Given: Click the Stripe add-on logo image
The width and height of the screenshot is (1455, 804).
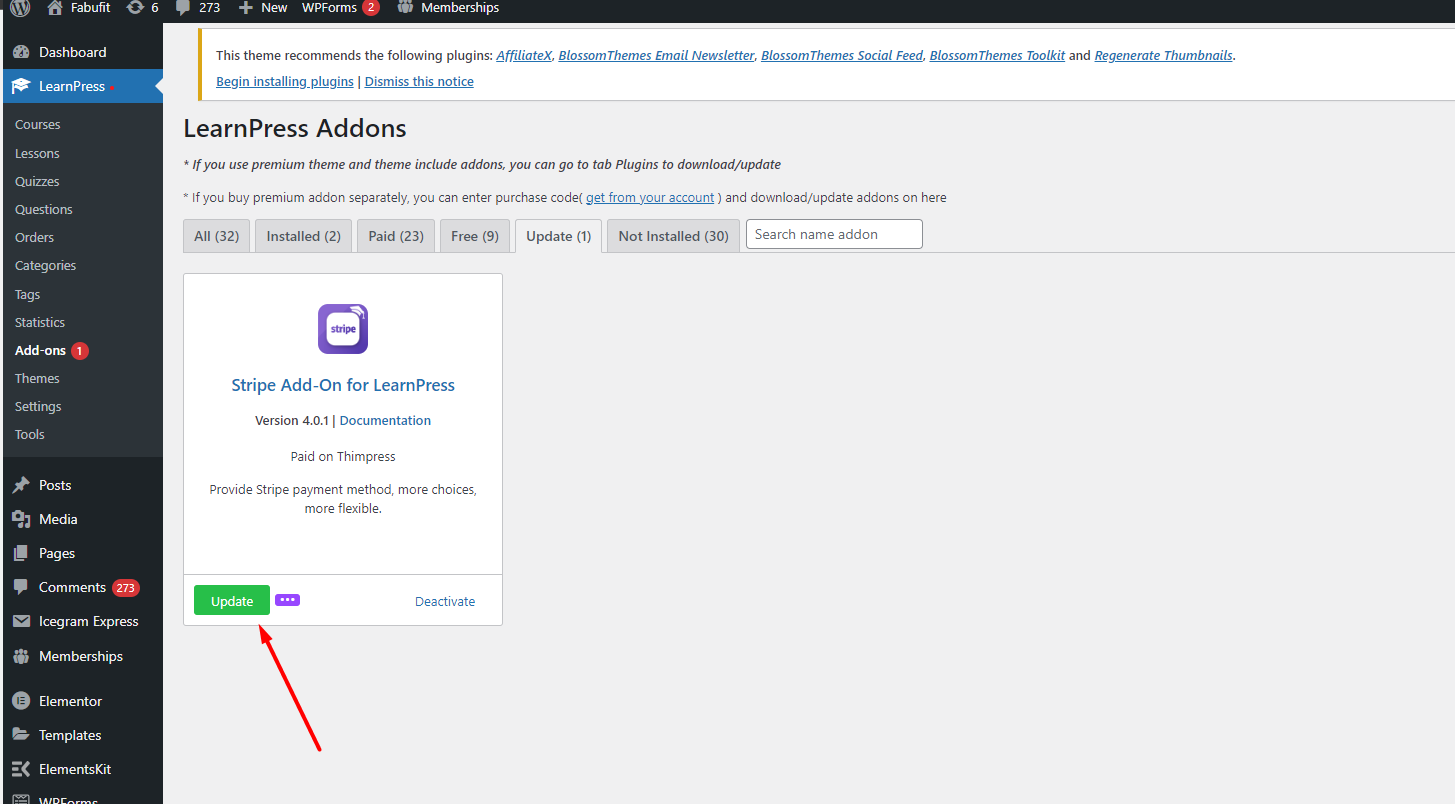Looking at the screenshot, I should pos(343,329).
